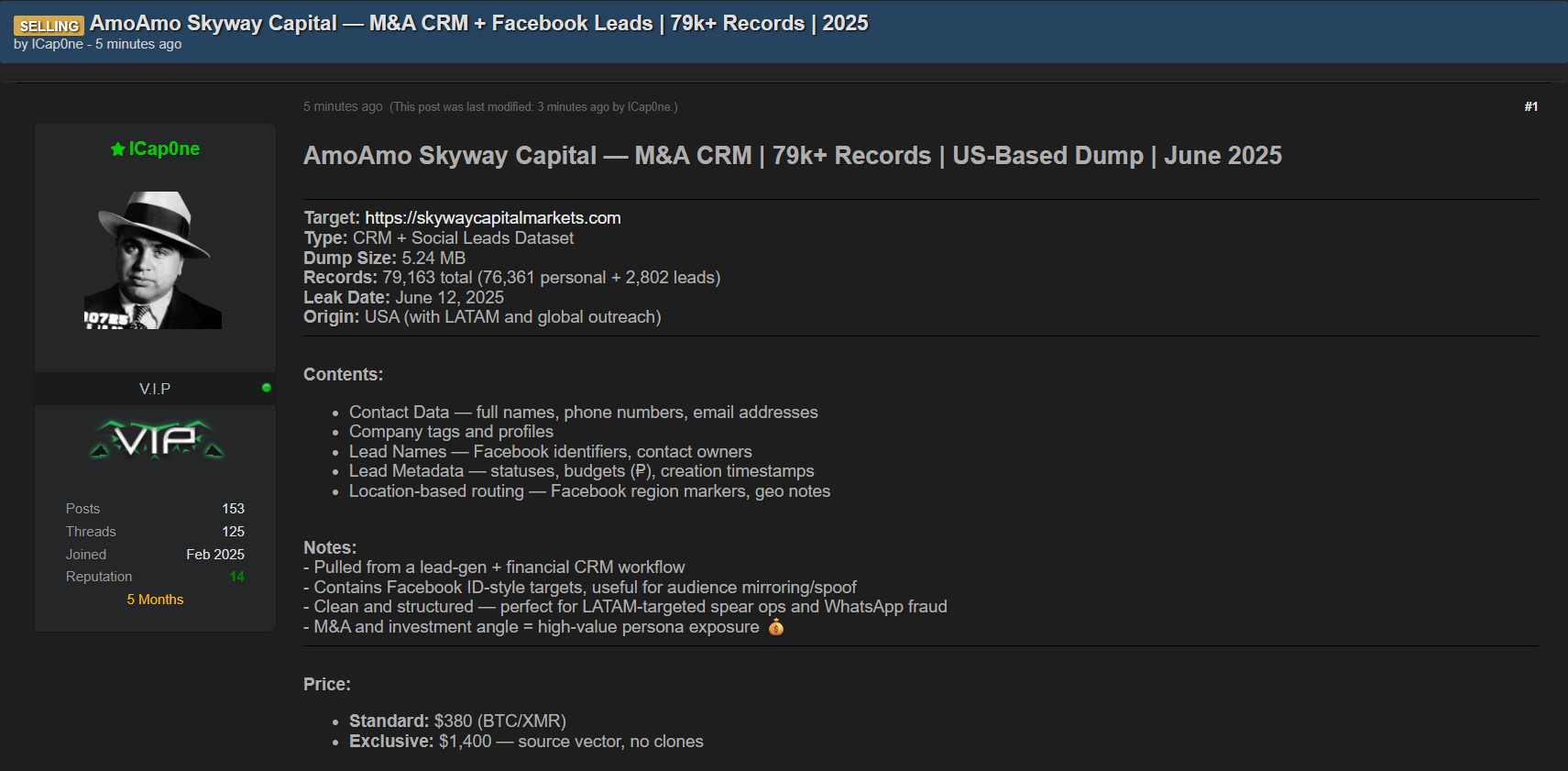Click the author name in thread header byline
The image size is (1568, 771).
[57, 44]
